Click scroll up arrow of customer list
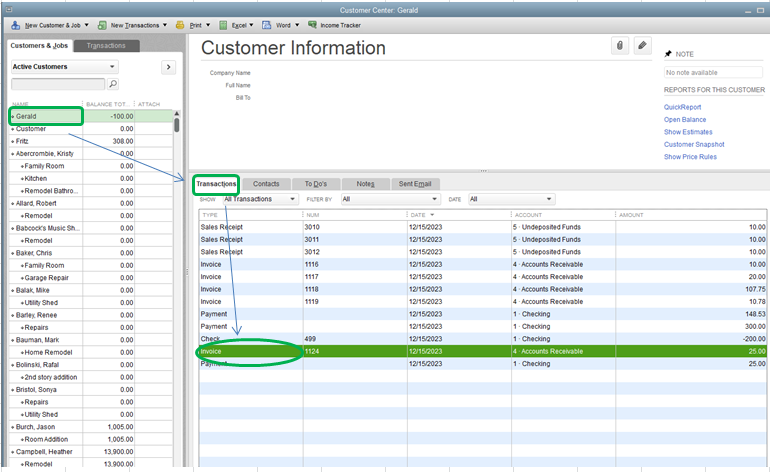Viewport: 770px width, 472px height. [176, 113]
